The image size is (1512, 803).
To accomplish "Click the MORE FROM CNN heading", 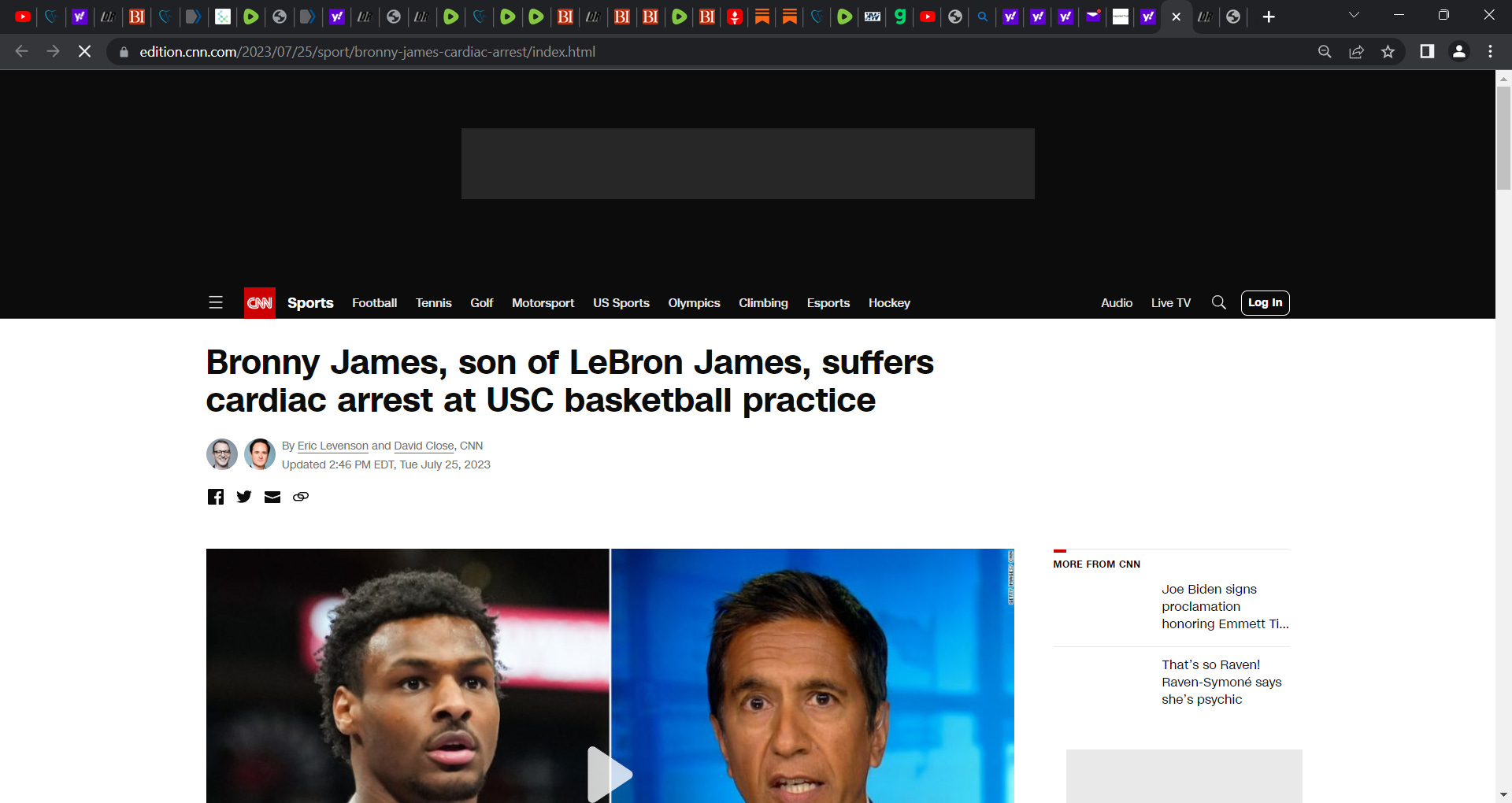I will (1096, 564).
